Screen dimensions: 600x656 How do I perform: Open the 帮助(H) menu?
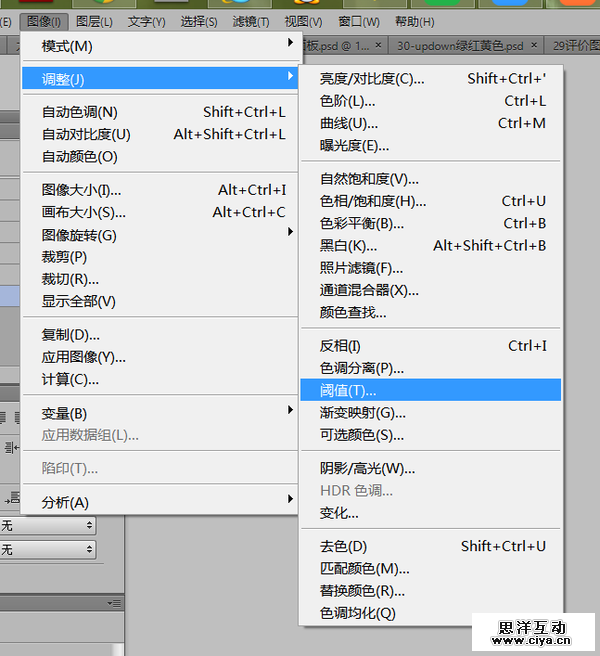[x=414, y=21]
